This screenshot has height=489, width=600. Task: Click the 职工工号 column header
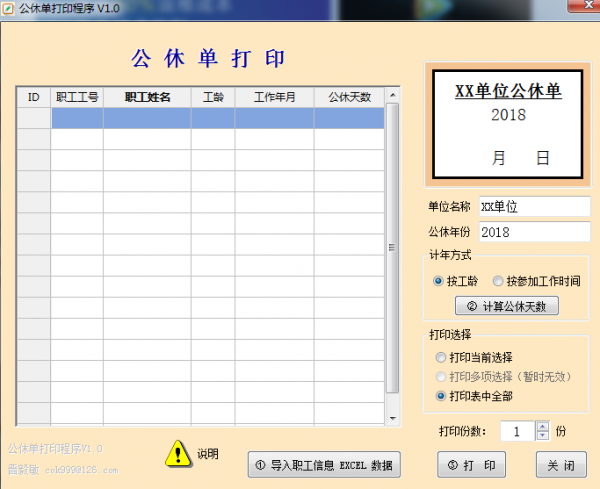click(x=77, y=97)
